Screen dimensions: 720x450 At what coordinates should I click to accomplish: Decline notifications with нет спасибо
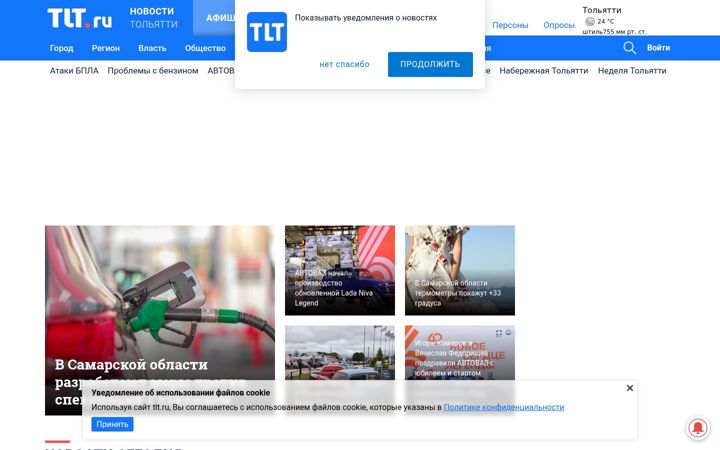[344, 64]
